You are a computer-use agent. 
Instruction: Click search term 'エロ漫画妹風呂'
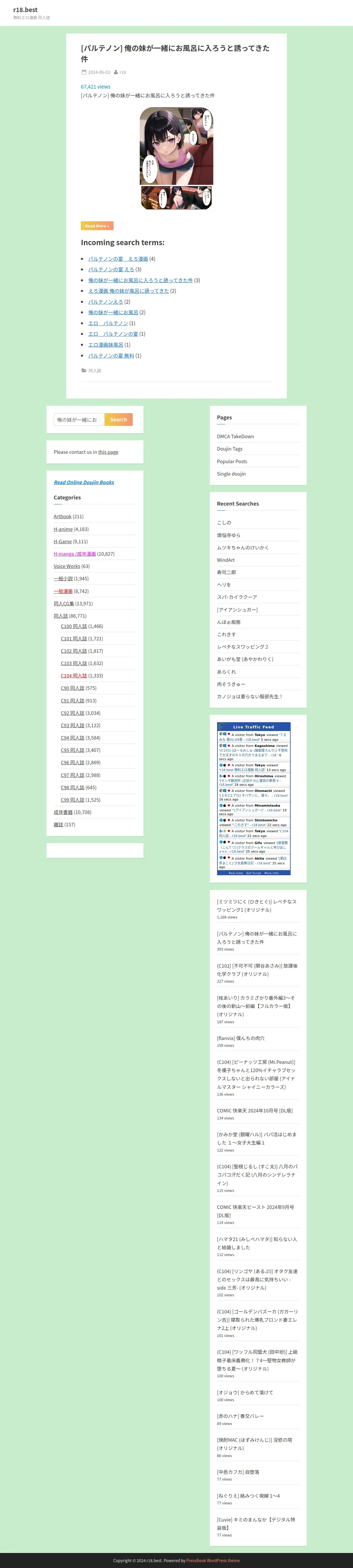click(105, 345)
